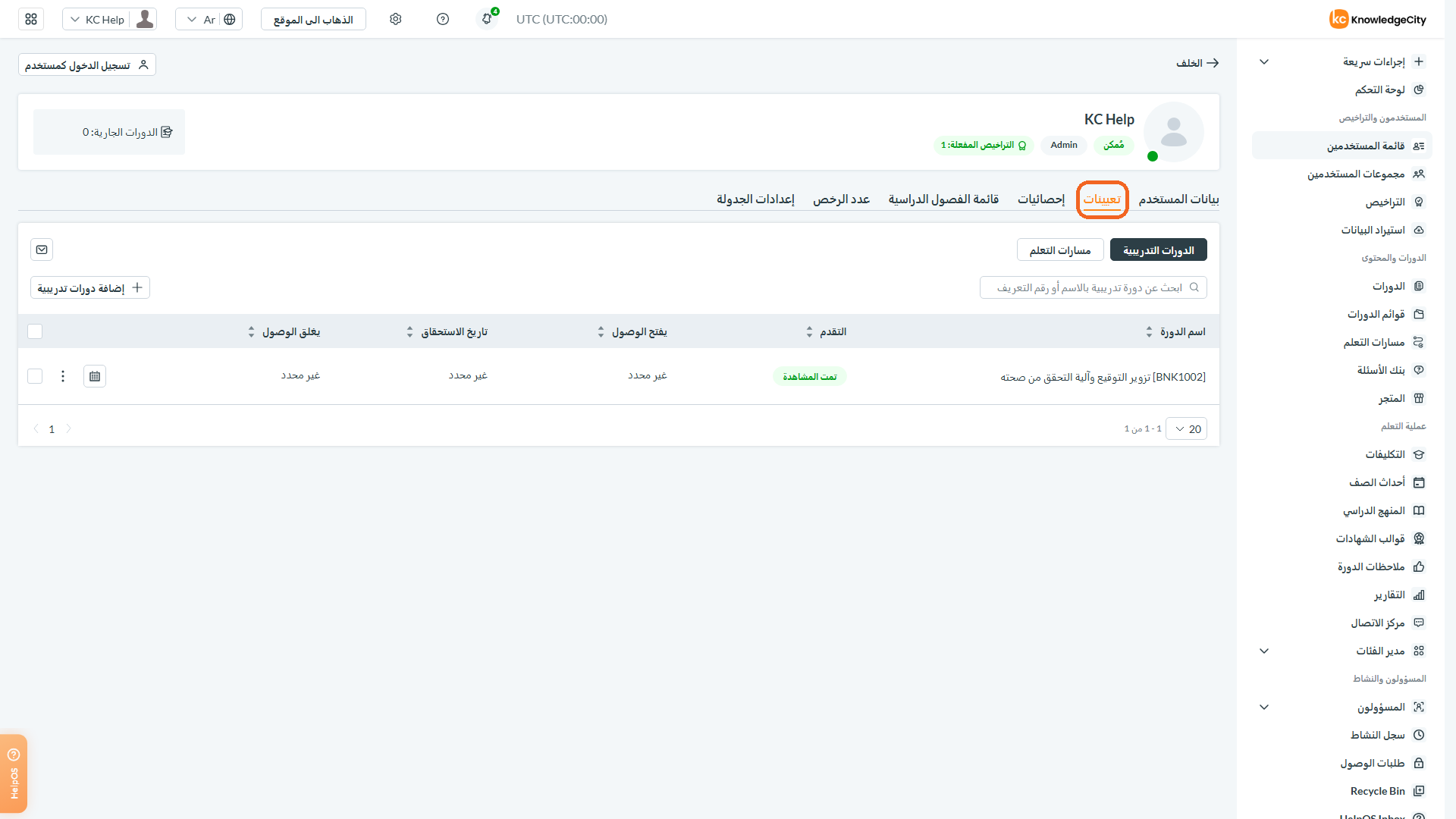Open the notifications bell icon

tap(488, 19)
